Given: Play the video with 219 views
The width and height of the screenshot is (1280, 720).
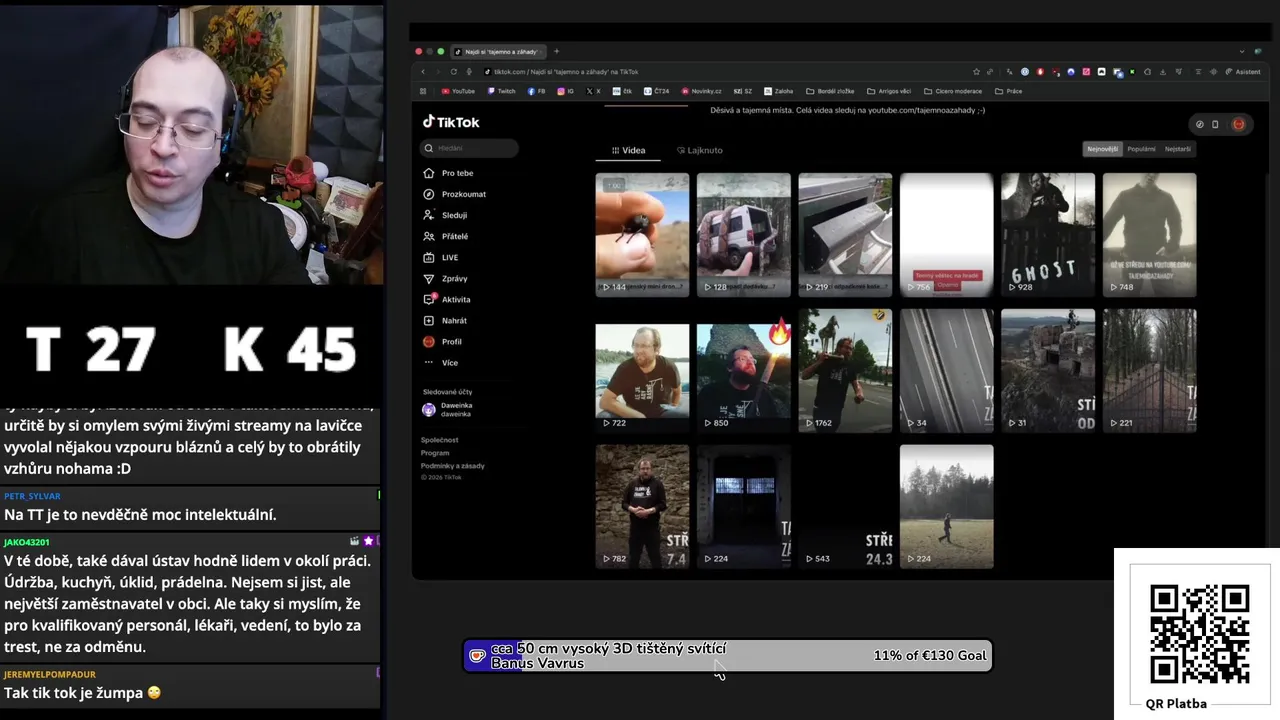Looking at the screenshot, I should pyautogui.click(x=845, y=235).
